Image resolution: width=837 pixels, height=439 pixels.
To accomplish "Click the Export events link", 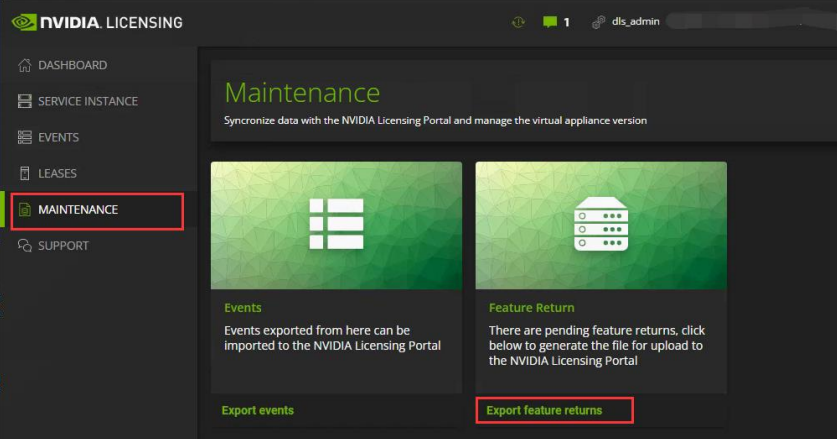I will point(258,410).
